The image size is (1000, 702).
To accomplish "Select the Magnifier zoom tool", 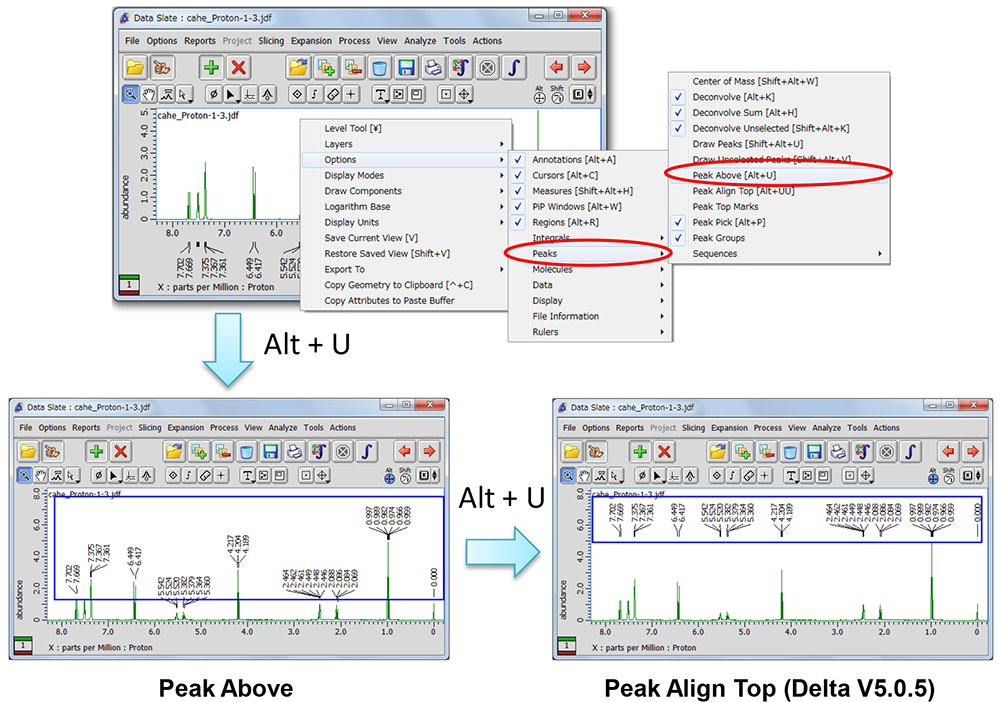I will point(129,94).
